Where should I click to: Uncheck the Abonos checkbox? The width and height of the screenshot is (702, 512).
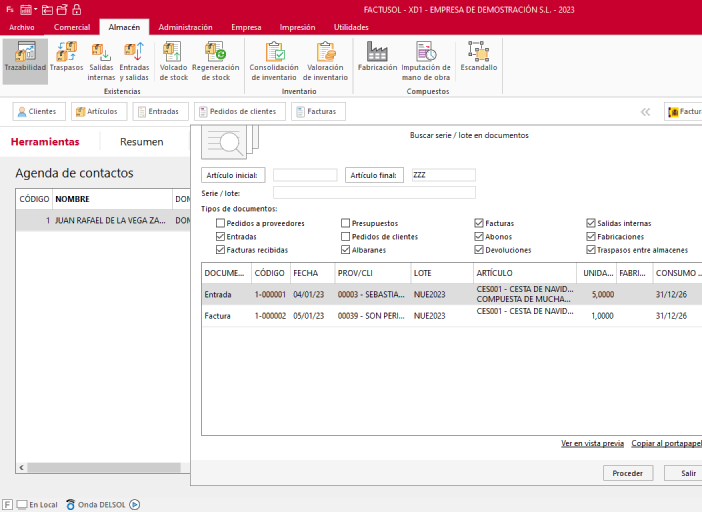click(x=479, y=236)
